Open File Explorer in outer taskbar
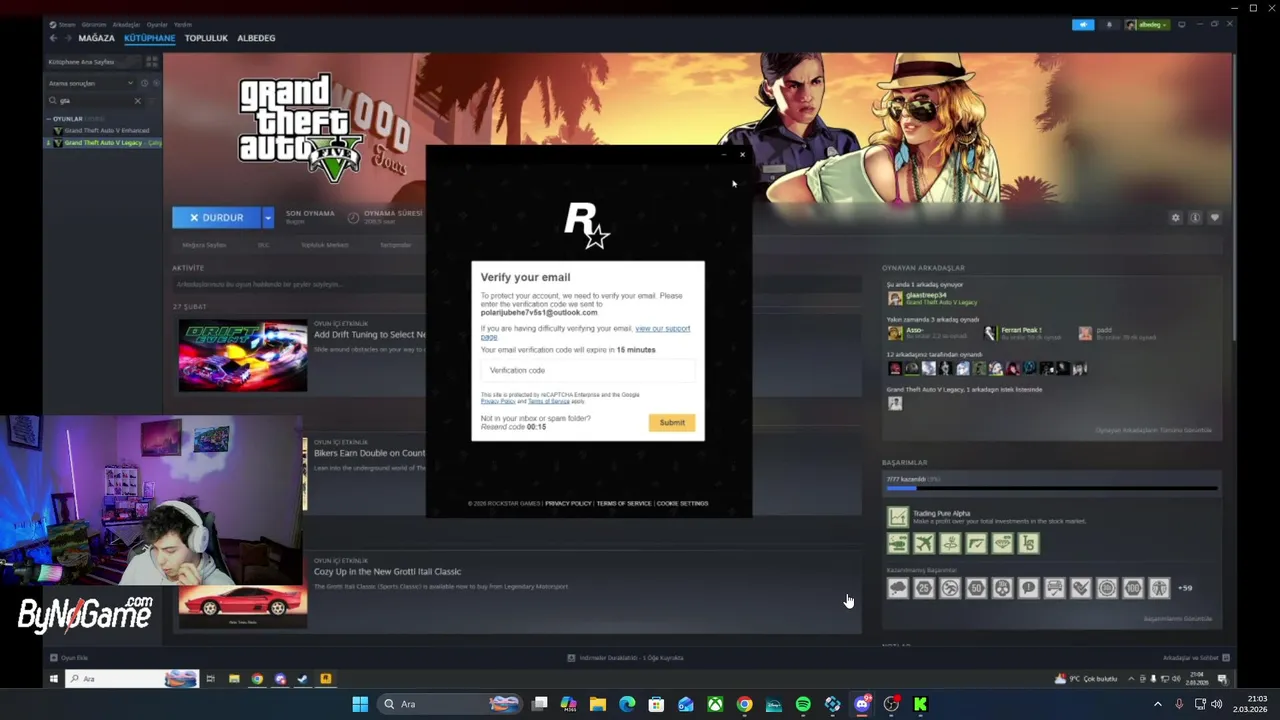The width and height of the screenshot is (1280, 720). pos(598,704)
